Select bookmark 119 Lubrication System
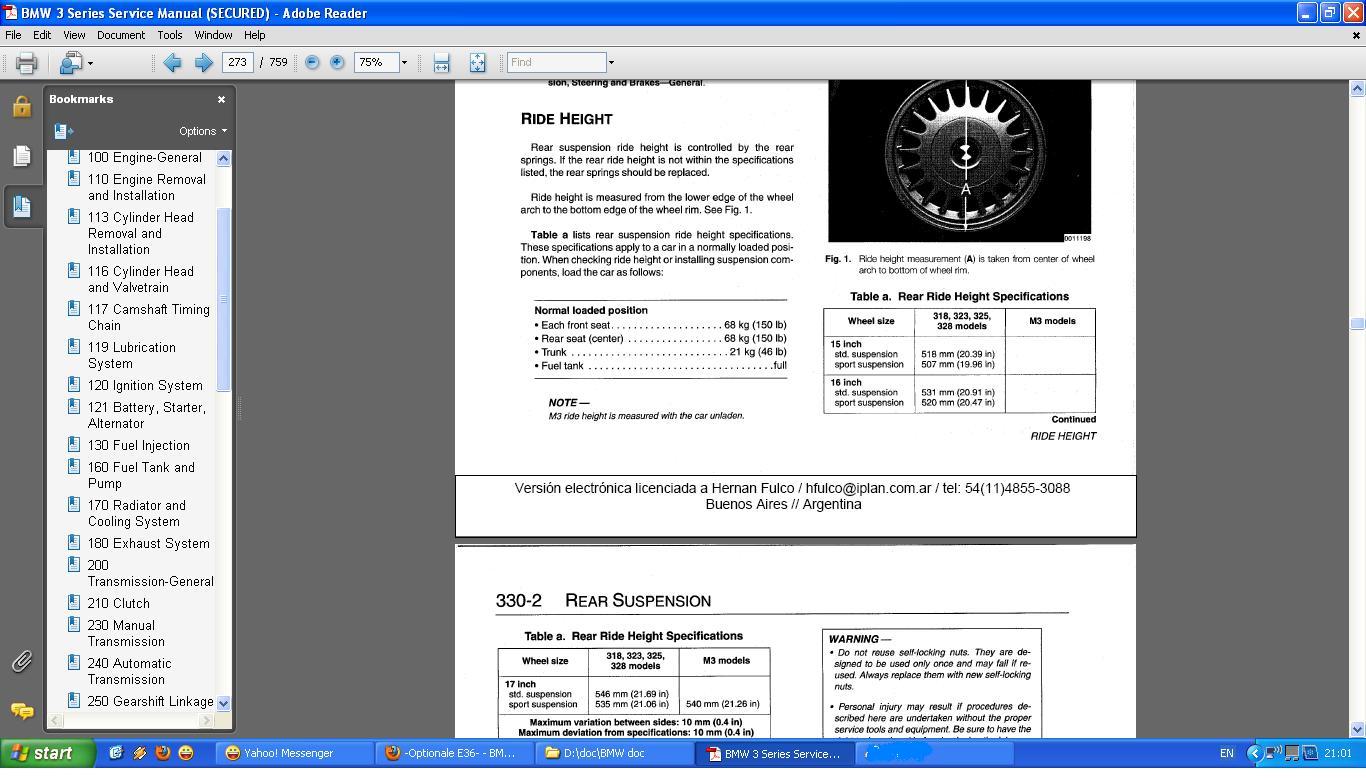The height and width of the screenshot is (778, 1366). pyautogui.click(x=132, y=355)
